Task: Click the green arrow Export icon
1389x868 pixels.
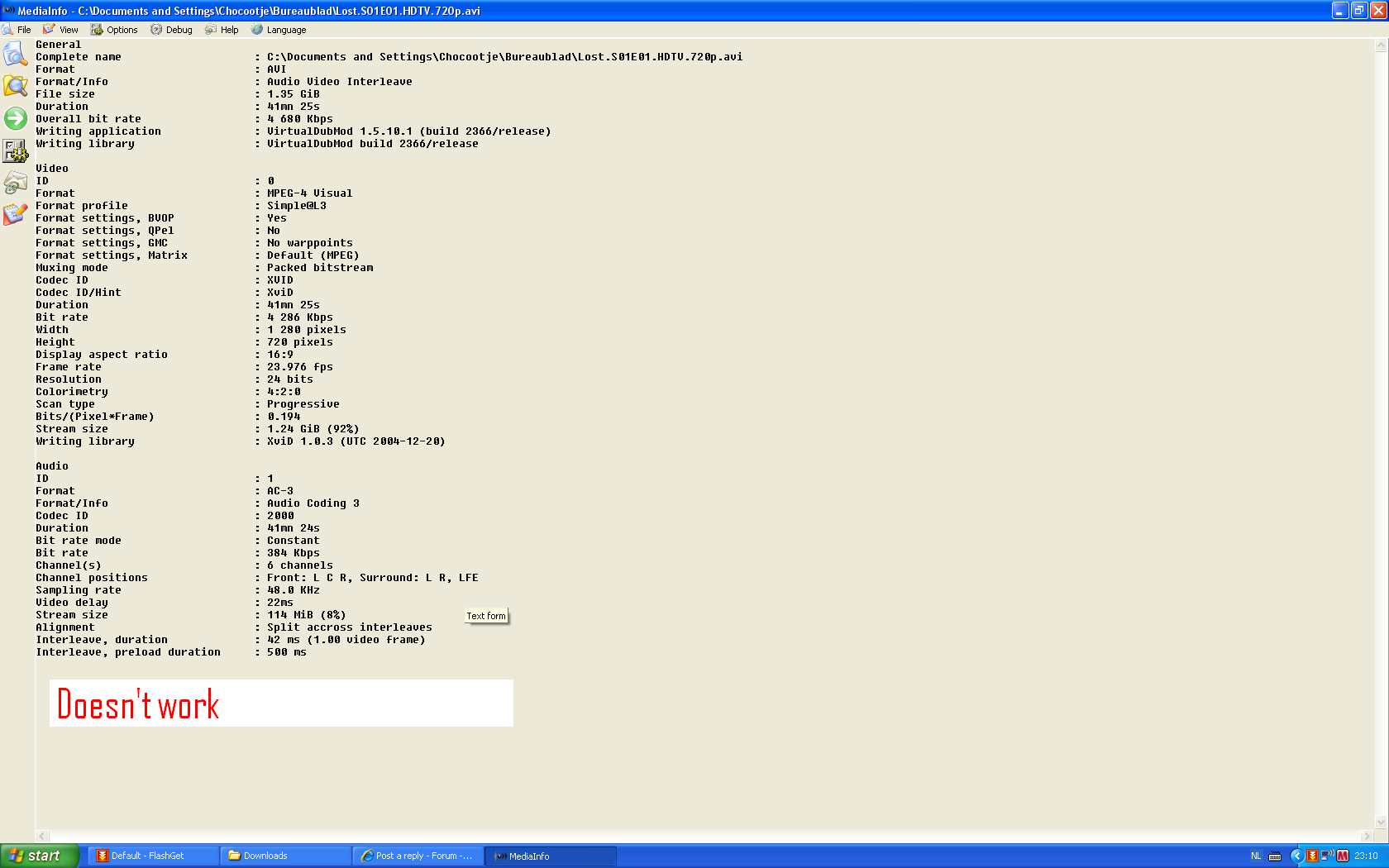Action: (x=15, y=118)
